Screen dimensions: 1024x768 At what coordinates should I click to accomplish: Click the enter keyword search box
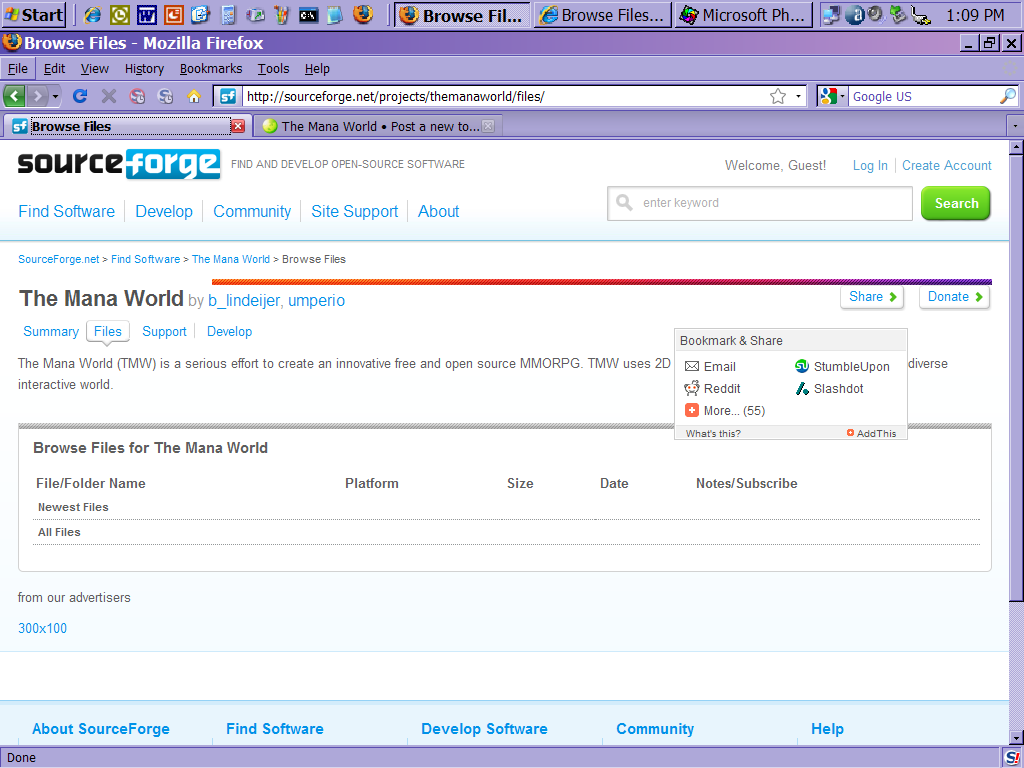[x=760, y=203]
